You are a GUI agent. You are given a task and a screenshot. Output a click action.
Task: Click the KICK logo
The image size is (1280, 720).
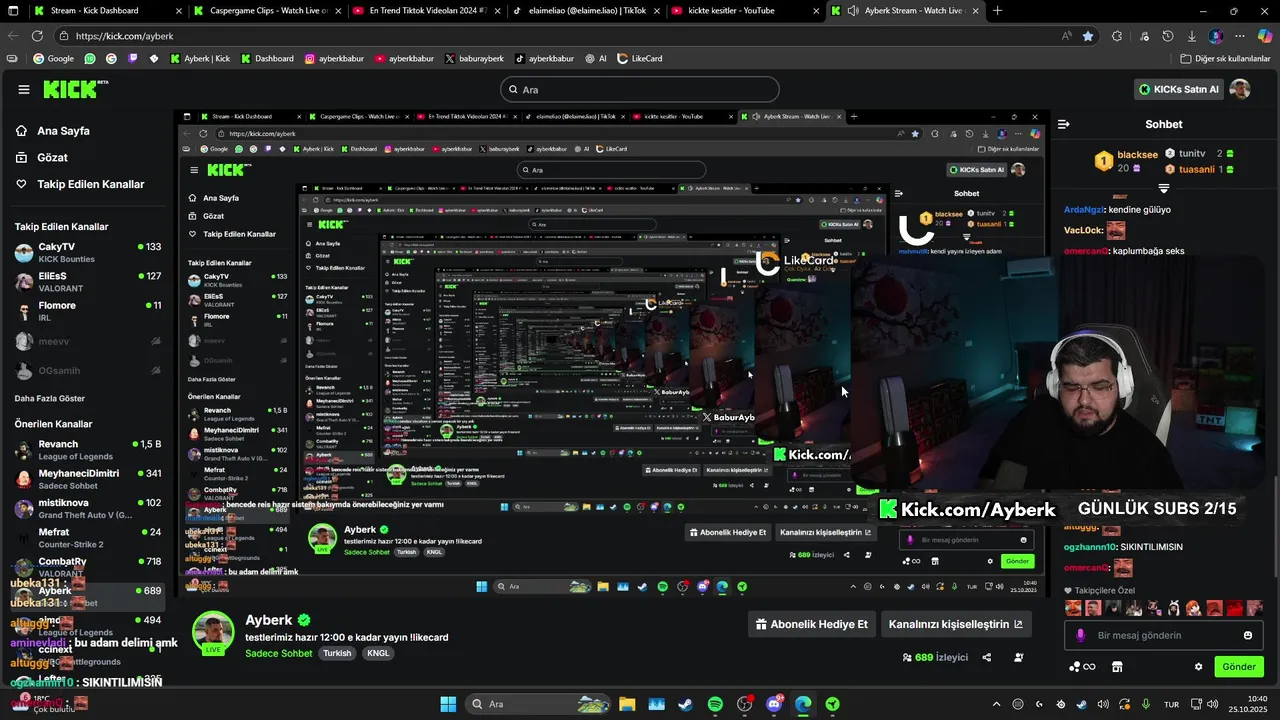[x=75, y=89]
